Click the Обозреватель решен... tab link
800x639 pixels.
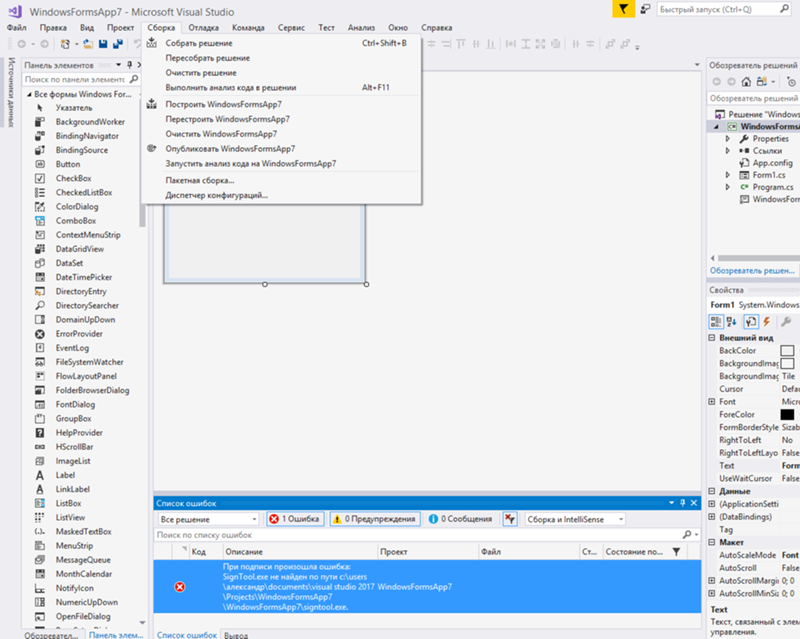752,271
